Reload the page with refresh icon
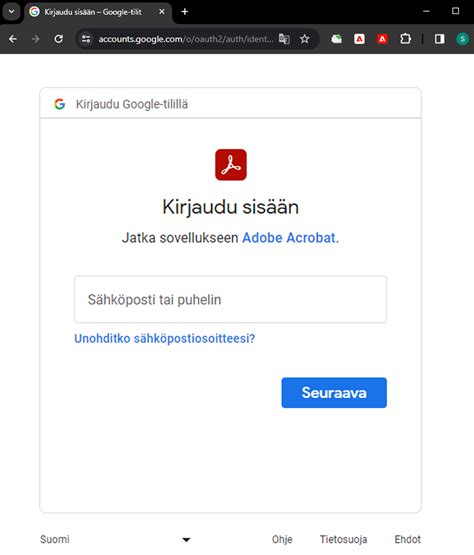Viewport: 474px width, 555px height. (x=59, y=39)
